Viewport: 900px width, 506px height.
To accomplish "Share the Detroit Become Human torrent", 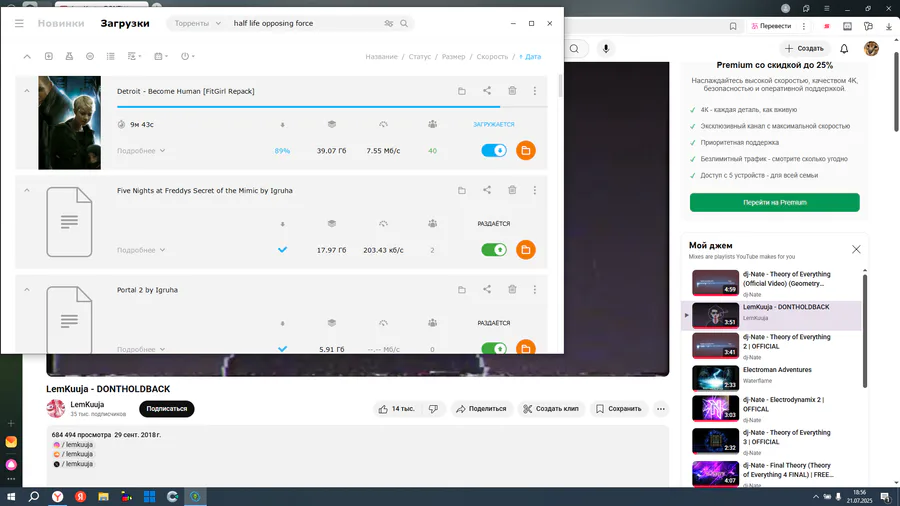I will coord(487,90).
